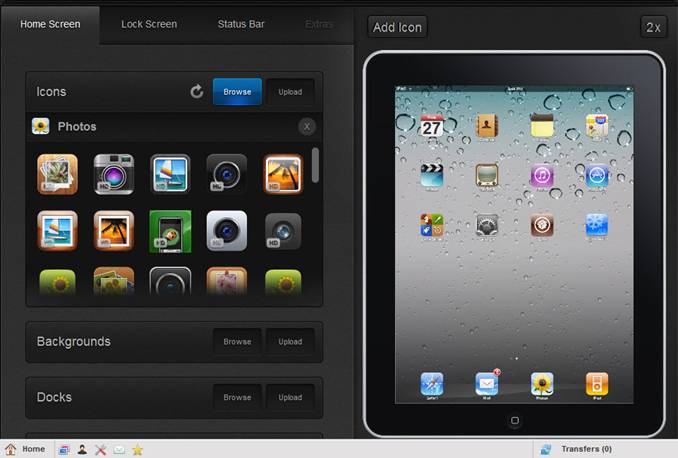
Task: Click the Contacts icon on iPad preview
Action: [x=486, y=126]
